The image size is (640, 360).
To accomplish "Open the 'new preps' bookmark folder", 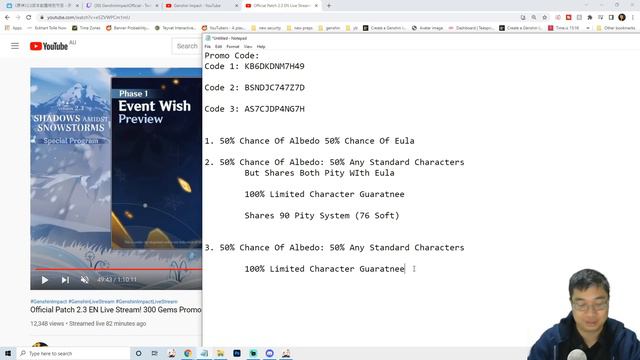I will point(300,28).
